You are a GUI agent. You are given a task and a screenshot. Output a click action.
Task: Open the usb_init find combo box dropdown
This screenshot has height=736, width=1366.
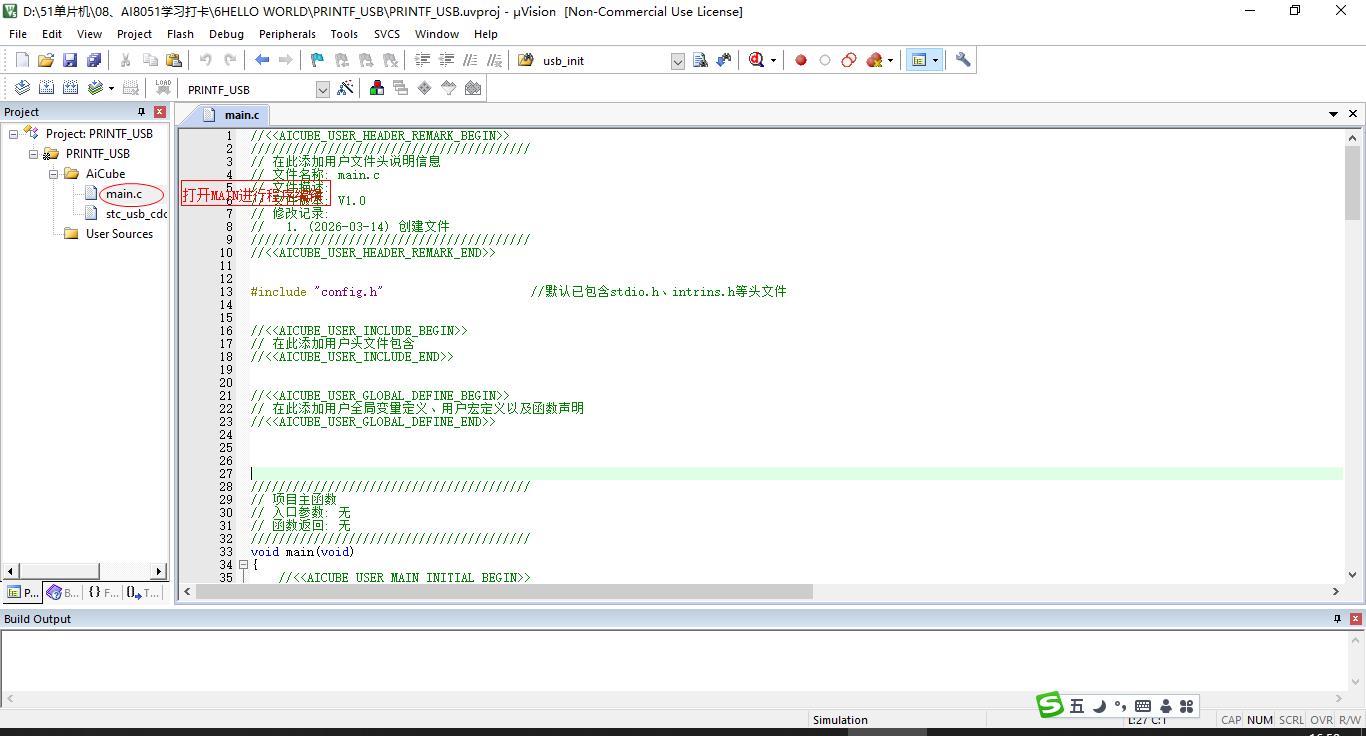677,61
